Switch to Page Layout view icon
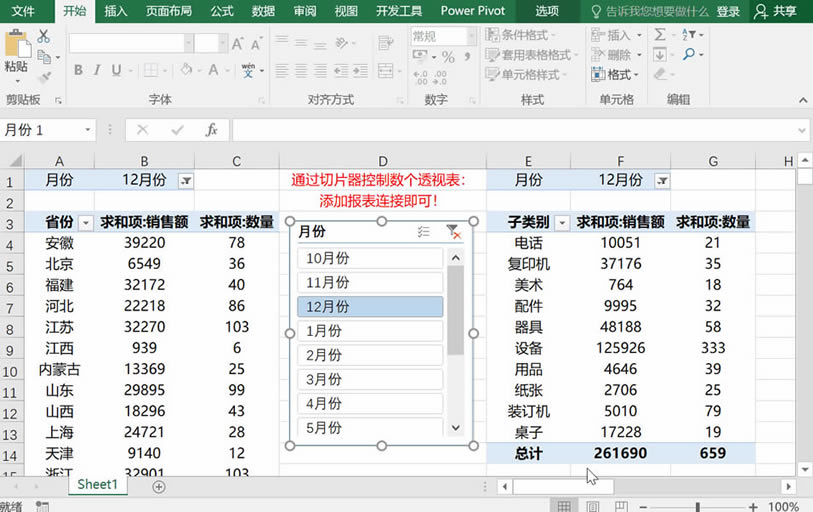Image resolution: width=813 pixels, height=512 pixels. point(593,506)
